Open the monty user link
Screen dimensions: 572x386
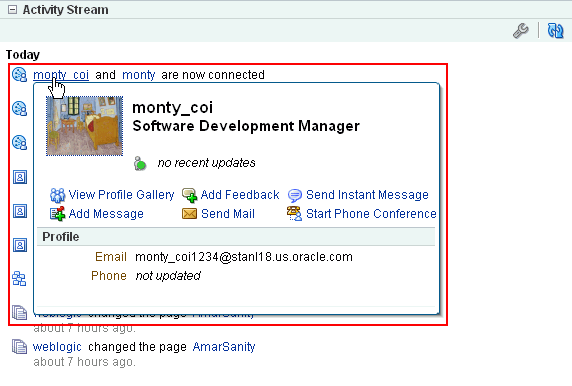[139, 75]
